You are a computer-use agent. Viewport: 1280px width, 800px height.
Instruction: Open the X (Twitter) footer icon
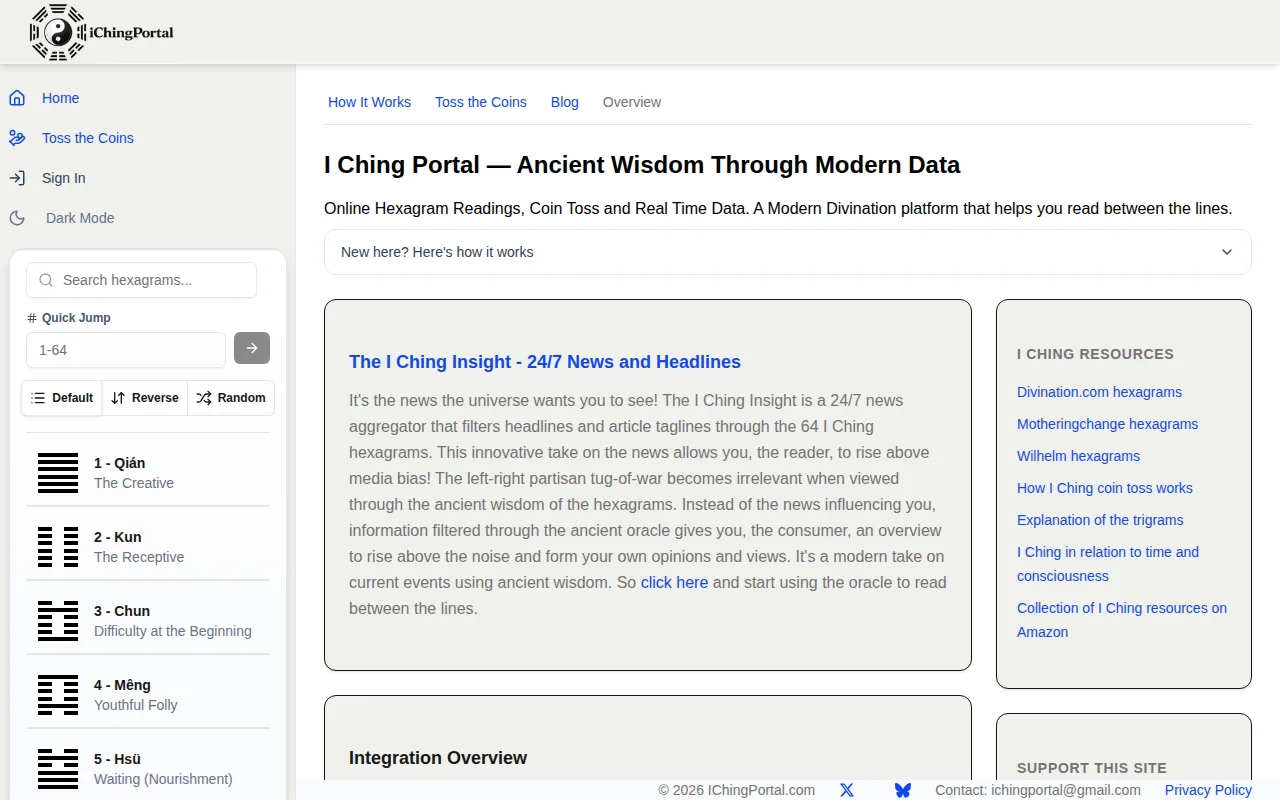click(847, 790)
